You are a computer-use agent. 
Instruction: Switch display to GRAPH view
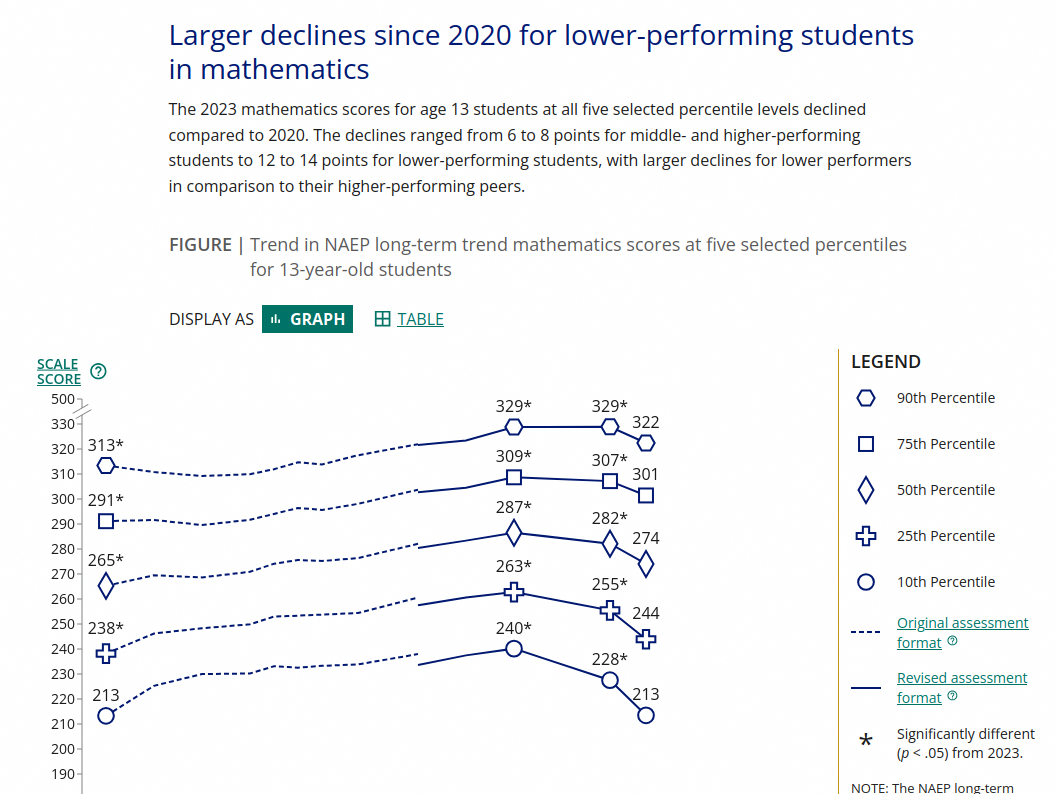308,319
